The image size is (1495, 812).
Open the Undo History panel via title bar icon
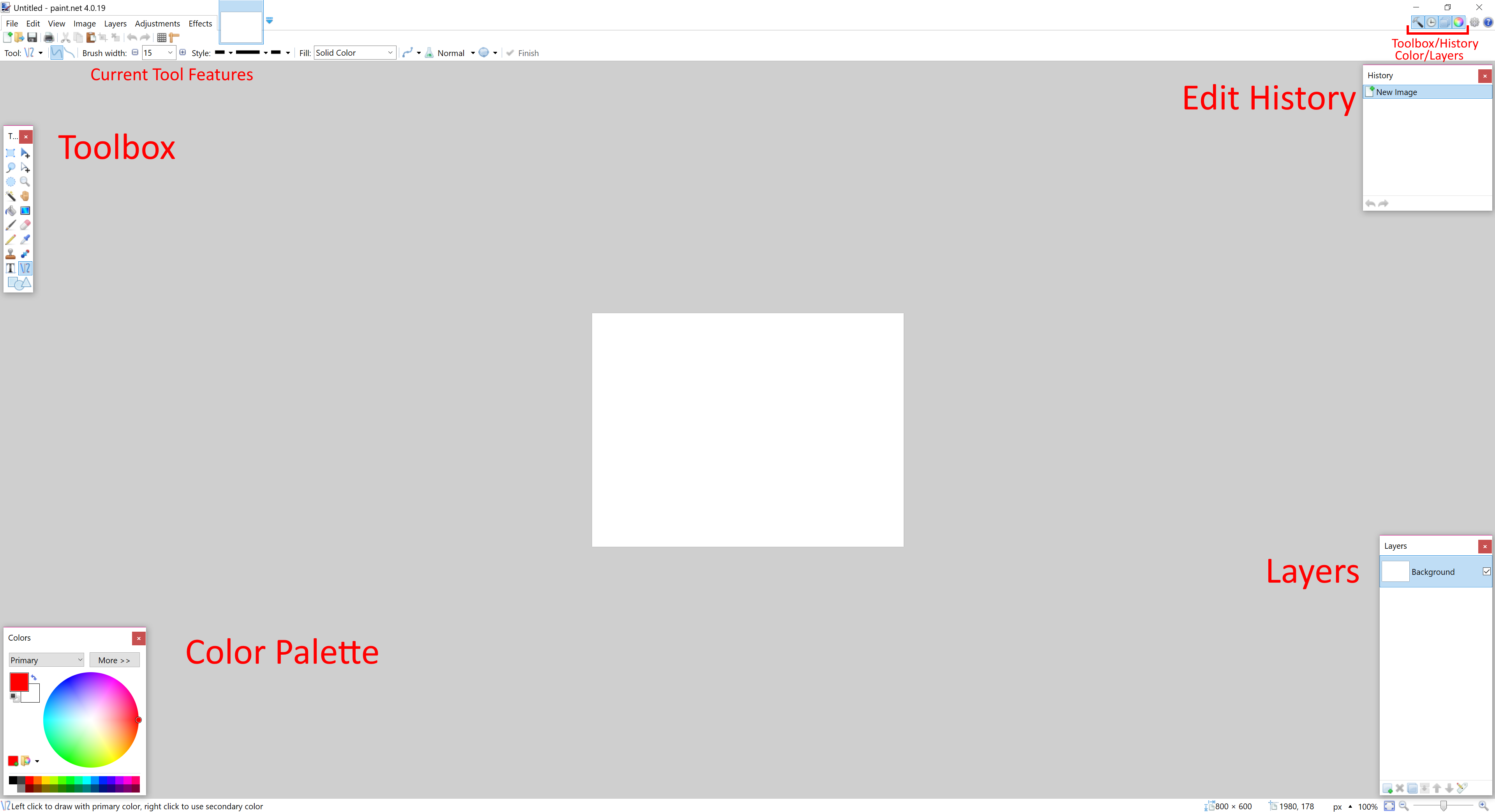pyautogui.click(x=1431, y=22)
